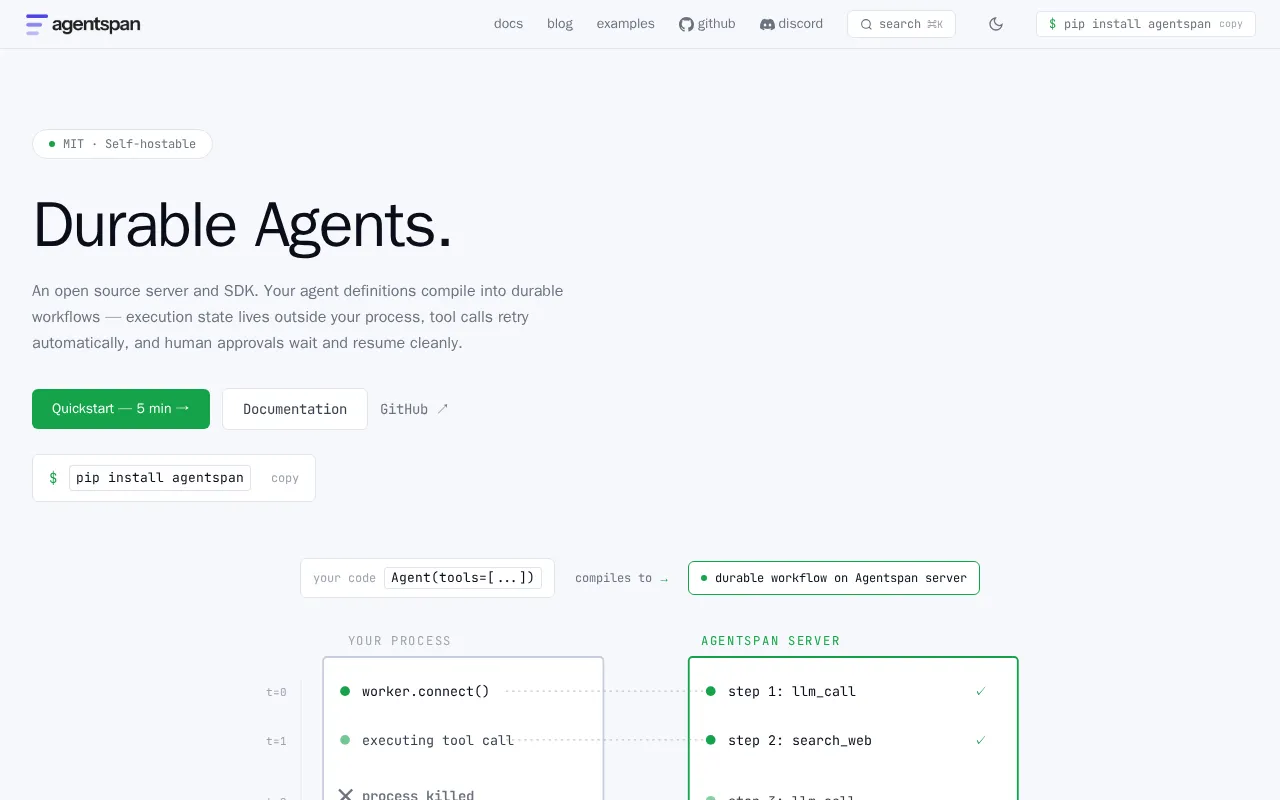Open the github link in header
This screenshot has width=1280, height=800.
pyautogui.click(x=707, y=24)
